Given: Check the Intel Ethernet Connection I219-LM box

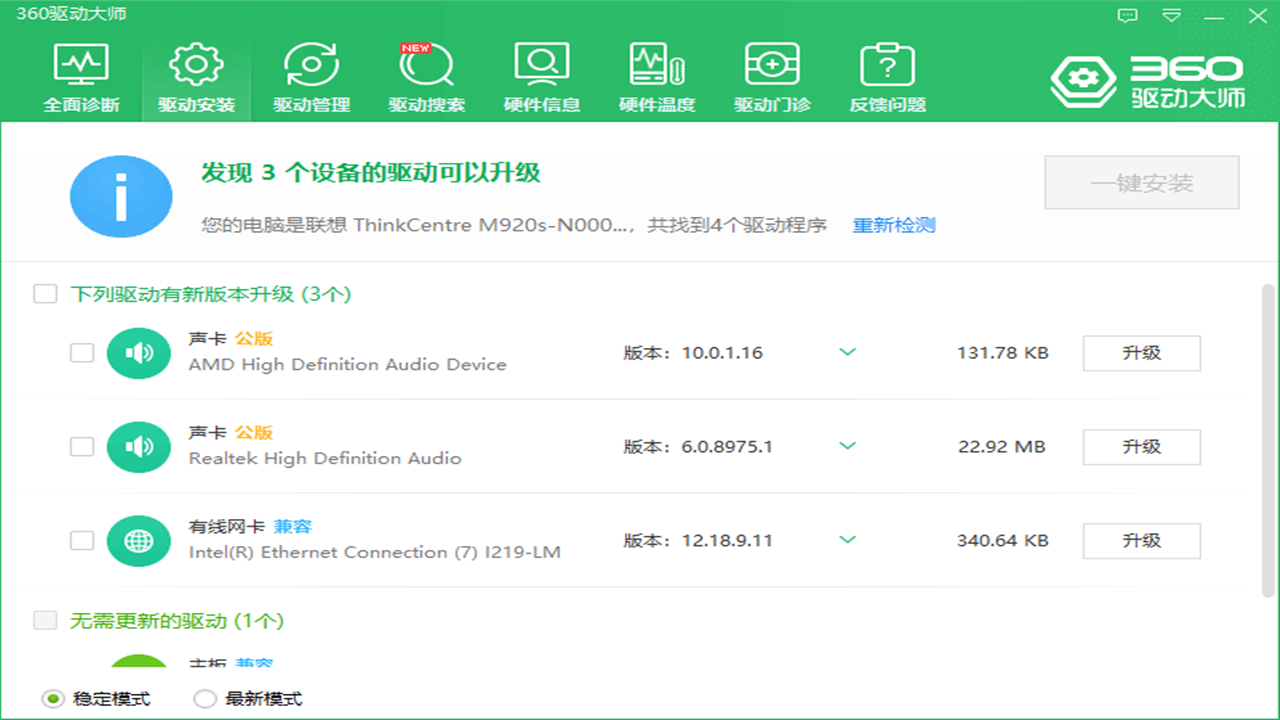Looking at the screenshot, I should (x=82, y=541).
